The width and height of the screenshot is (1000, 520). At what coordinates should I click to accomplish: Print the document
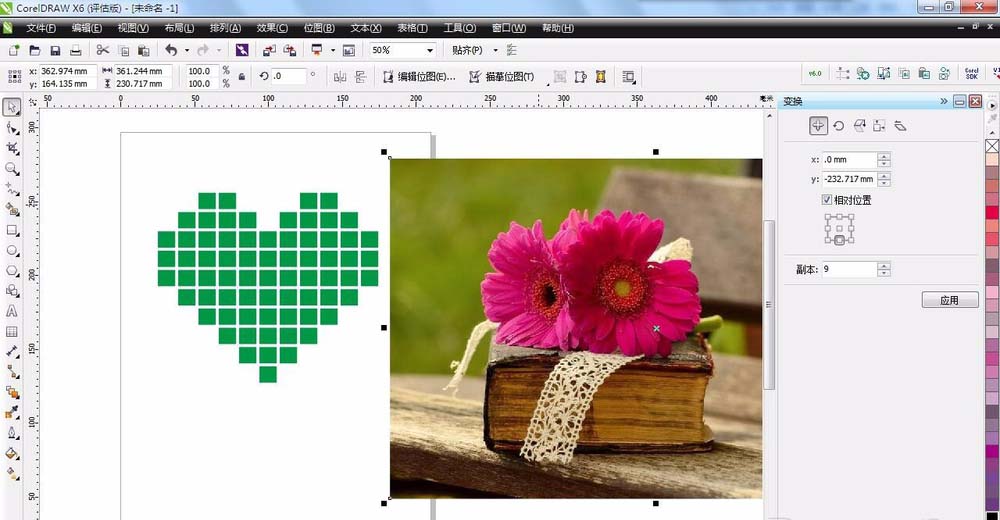75,50
